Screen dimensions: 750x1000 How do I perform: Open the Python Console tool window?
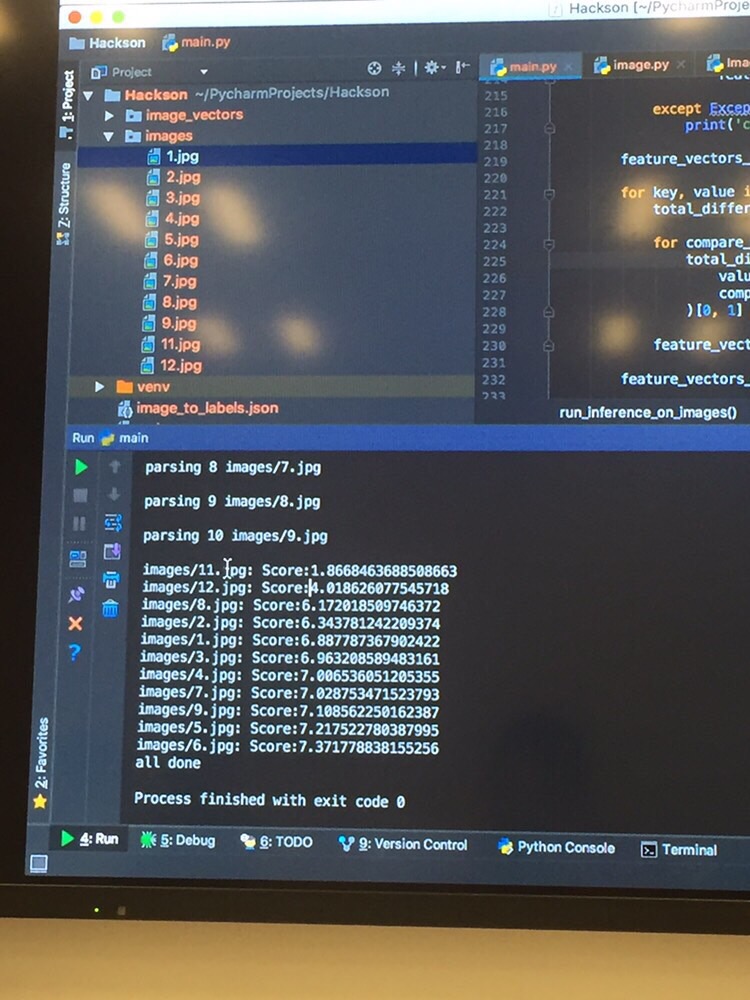(x=556, y=847)
